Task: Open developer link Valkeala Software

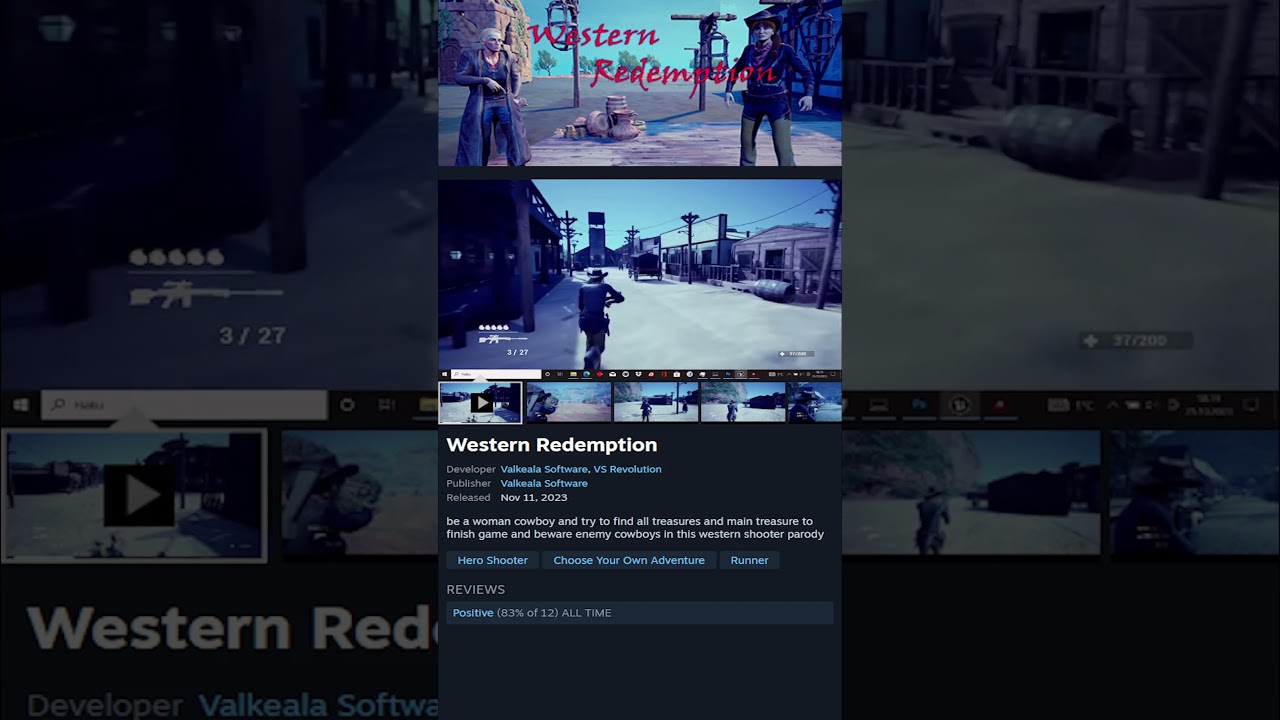Action: 544,469
